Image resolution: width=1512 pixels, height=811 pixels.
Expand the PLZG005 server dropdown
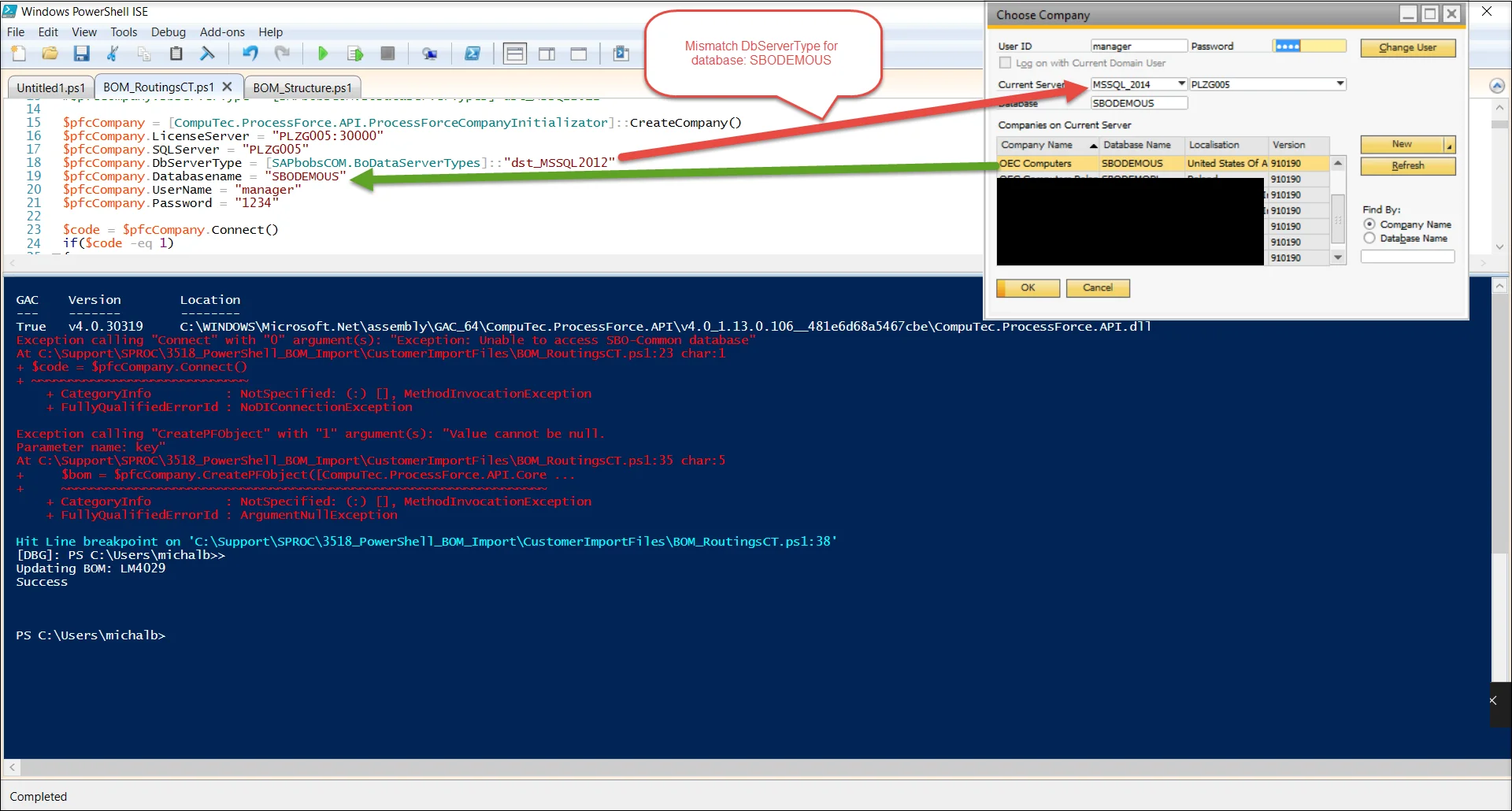(1340, 83)
